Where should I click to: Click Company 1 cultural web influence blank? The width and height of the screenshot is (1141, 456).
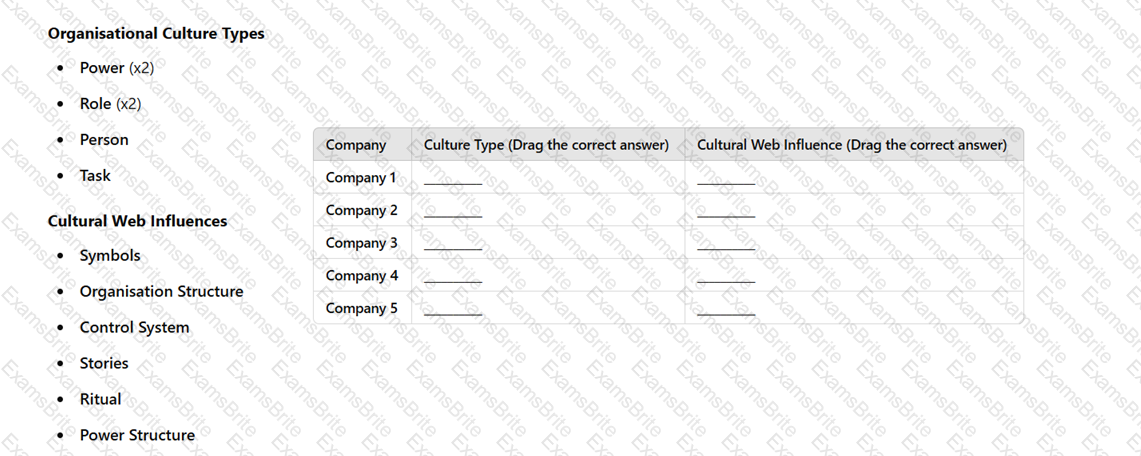coord(726,182)
